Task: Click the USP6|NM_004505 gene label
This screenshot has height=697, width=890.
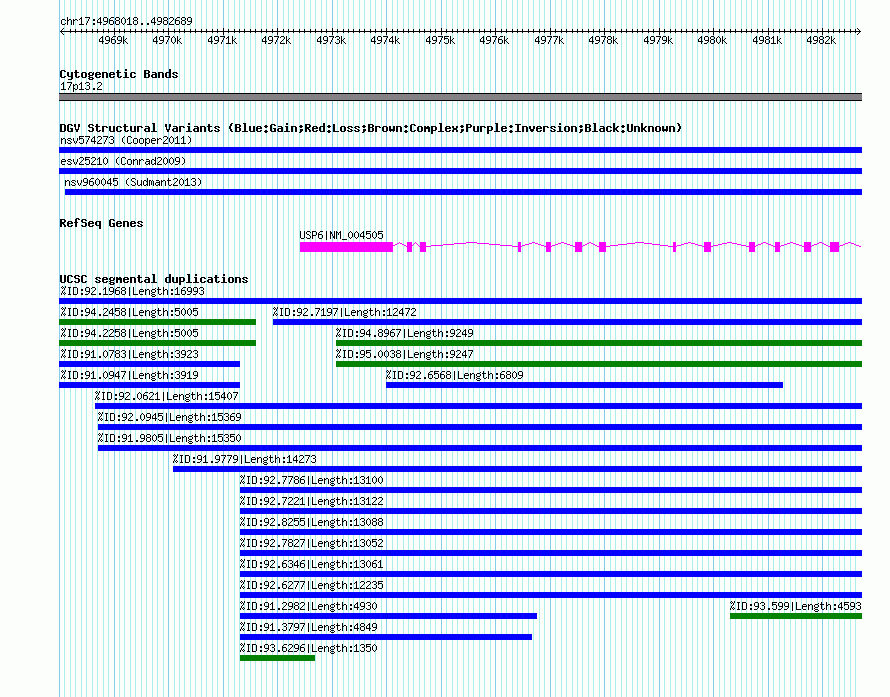Action: [341, 235]
